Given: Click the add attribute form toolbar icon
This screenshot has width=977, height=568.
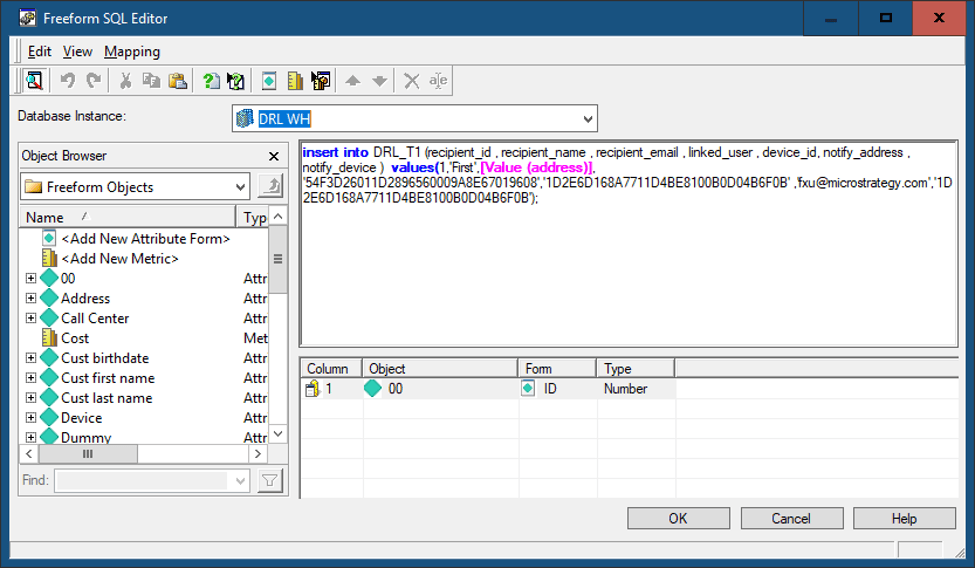Looking at the screenshot, I should (x=269, y=81).
